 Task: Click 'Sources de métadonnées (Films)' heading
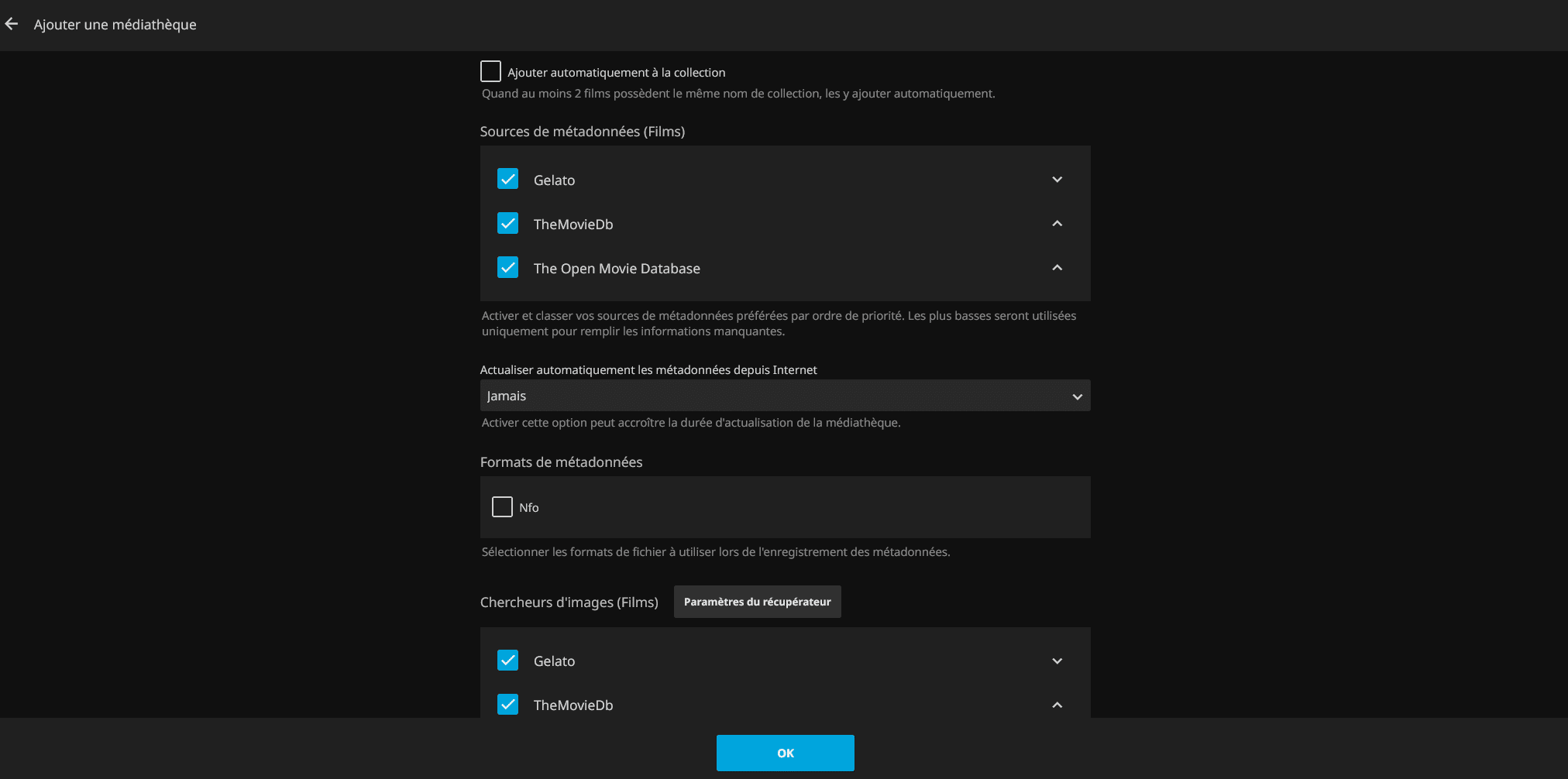pos(583,132)
